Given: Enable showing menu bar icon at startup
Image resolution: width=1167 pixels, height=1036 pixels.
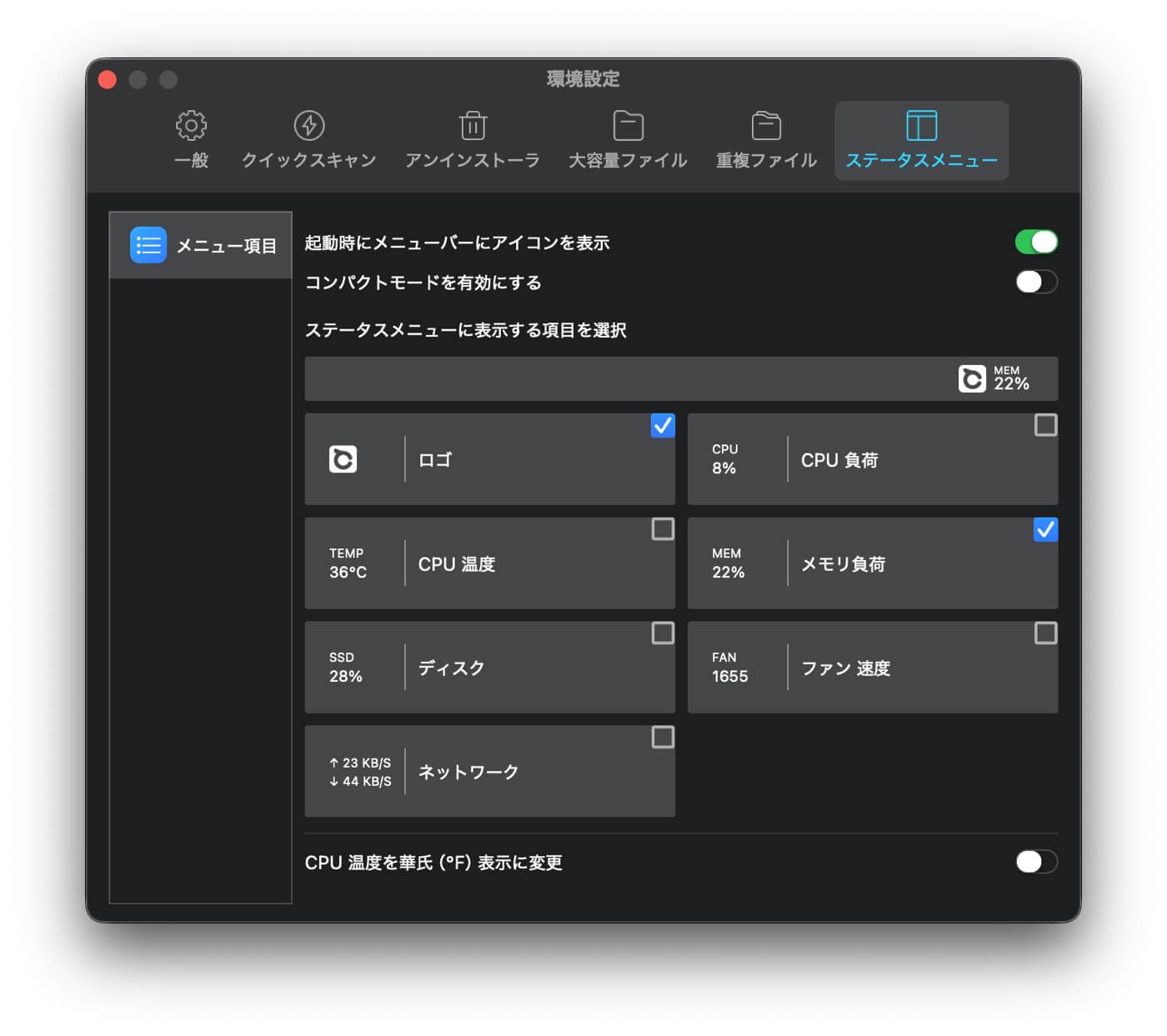Looking at the screenshot, I should 1036,241.
